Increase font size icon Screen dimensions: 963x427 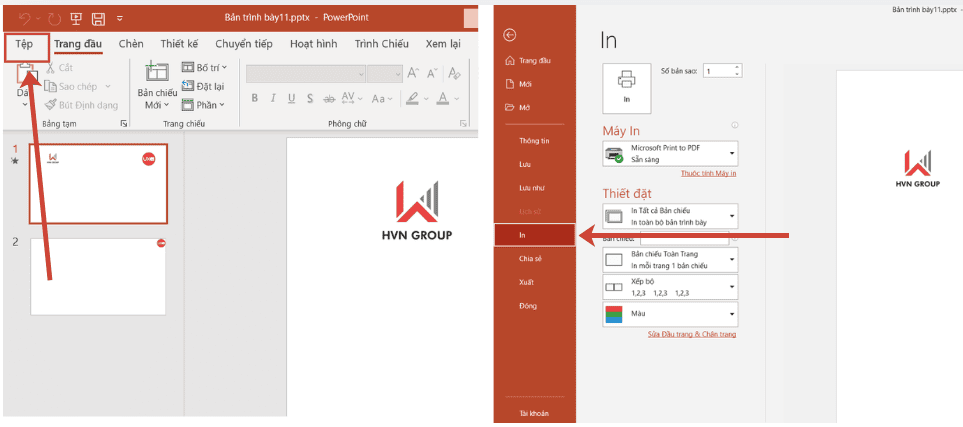413,74
